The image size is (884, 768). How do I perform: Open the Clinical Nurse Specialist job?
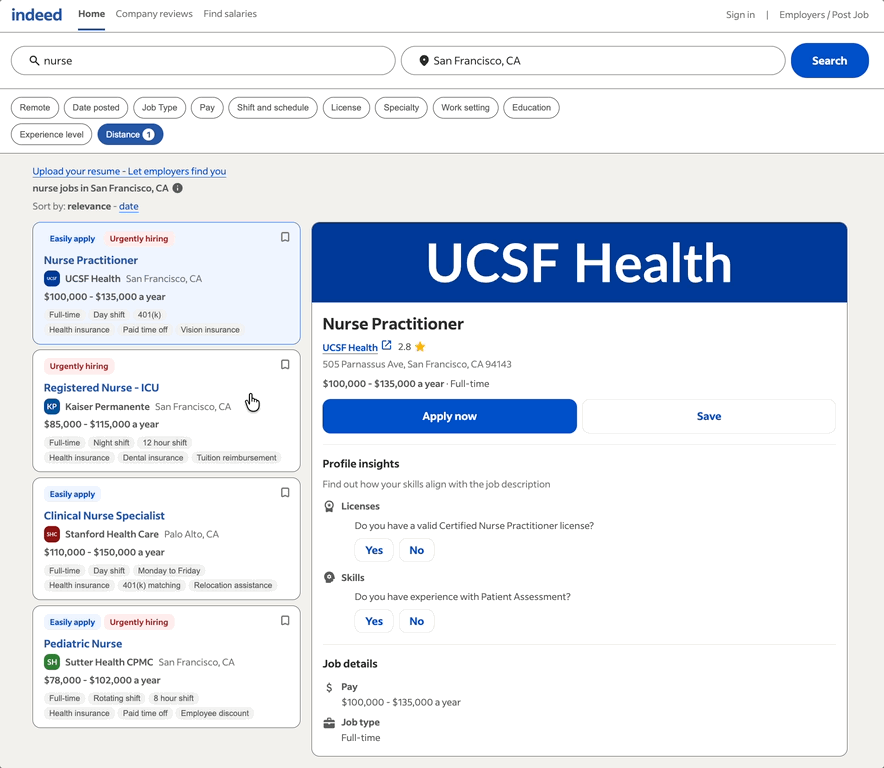point(104,516)
